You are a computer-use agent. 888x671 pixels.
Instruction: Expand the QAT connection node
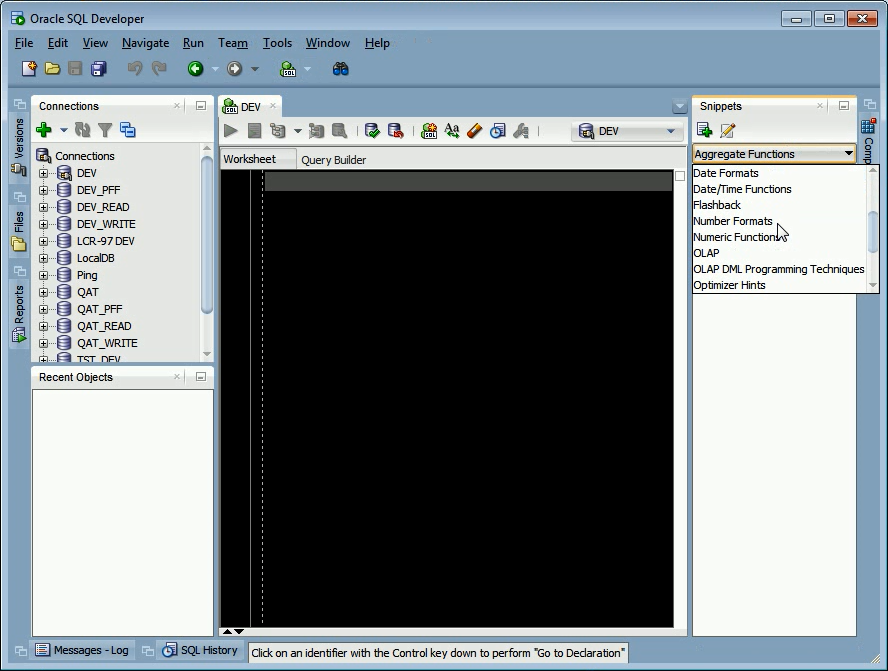click(x=43, y=292)
